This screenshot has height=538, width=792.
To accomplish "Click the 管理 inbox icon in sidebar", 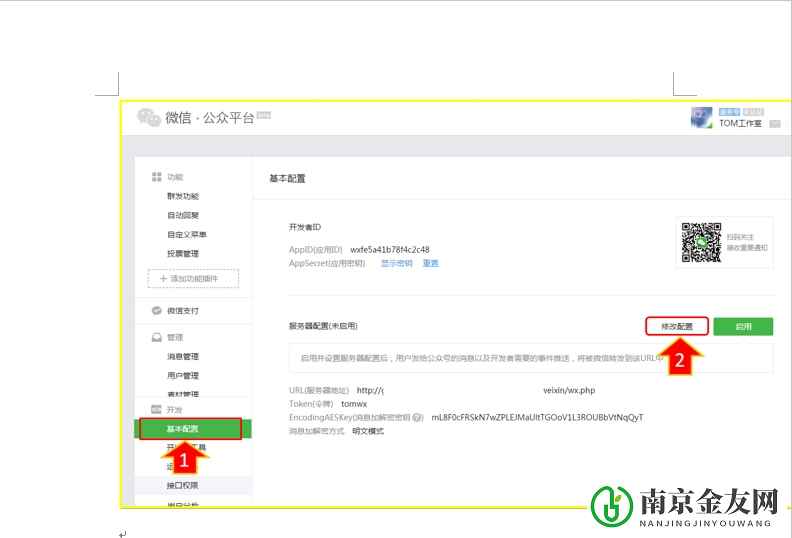I will pos(156,338).
